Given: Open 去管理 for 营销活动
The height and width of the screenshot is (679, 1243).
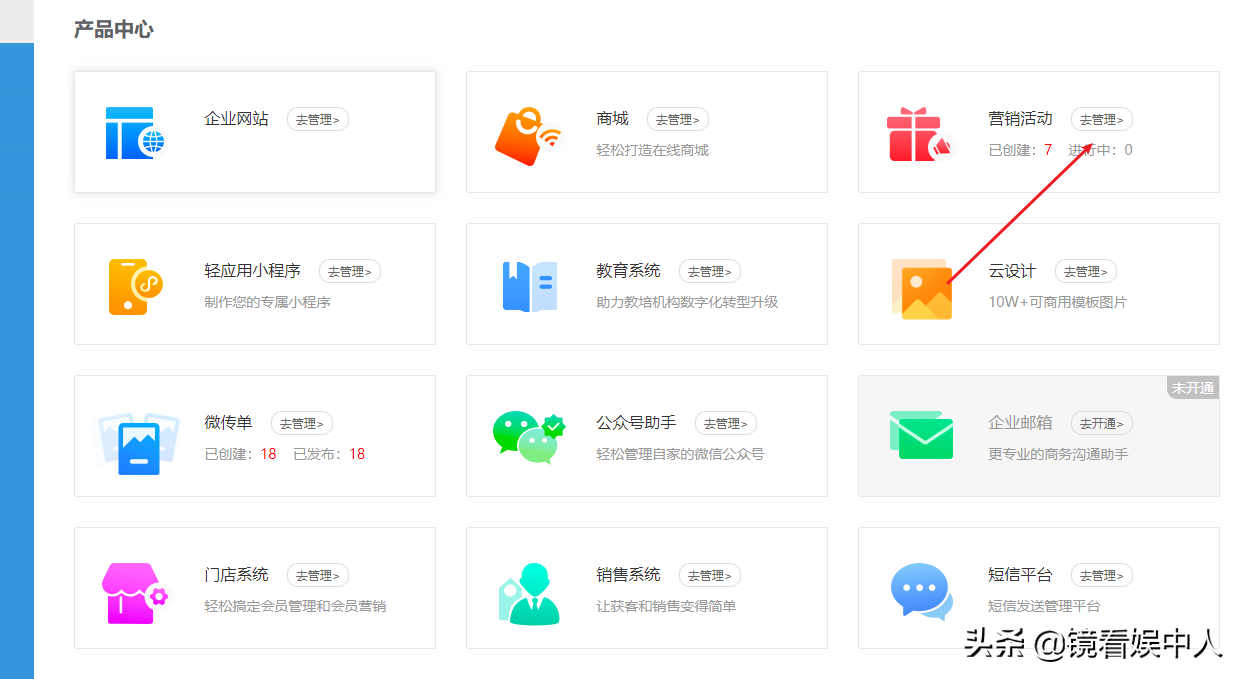Looking at the screenshot, I should pyautogui.click(x=1101, y=118).
